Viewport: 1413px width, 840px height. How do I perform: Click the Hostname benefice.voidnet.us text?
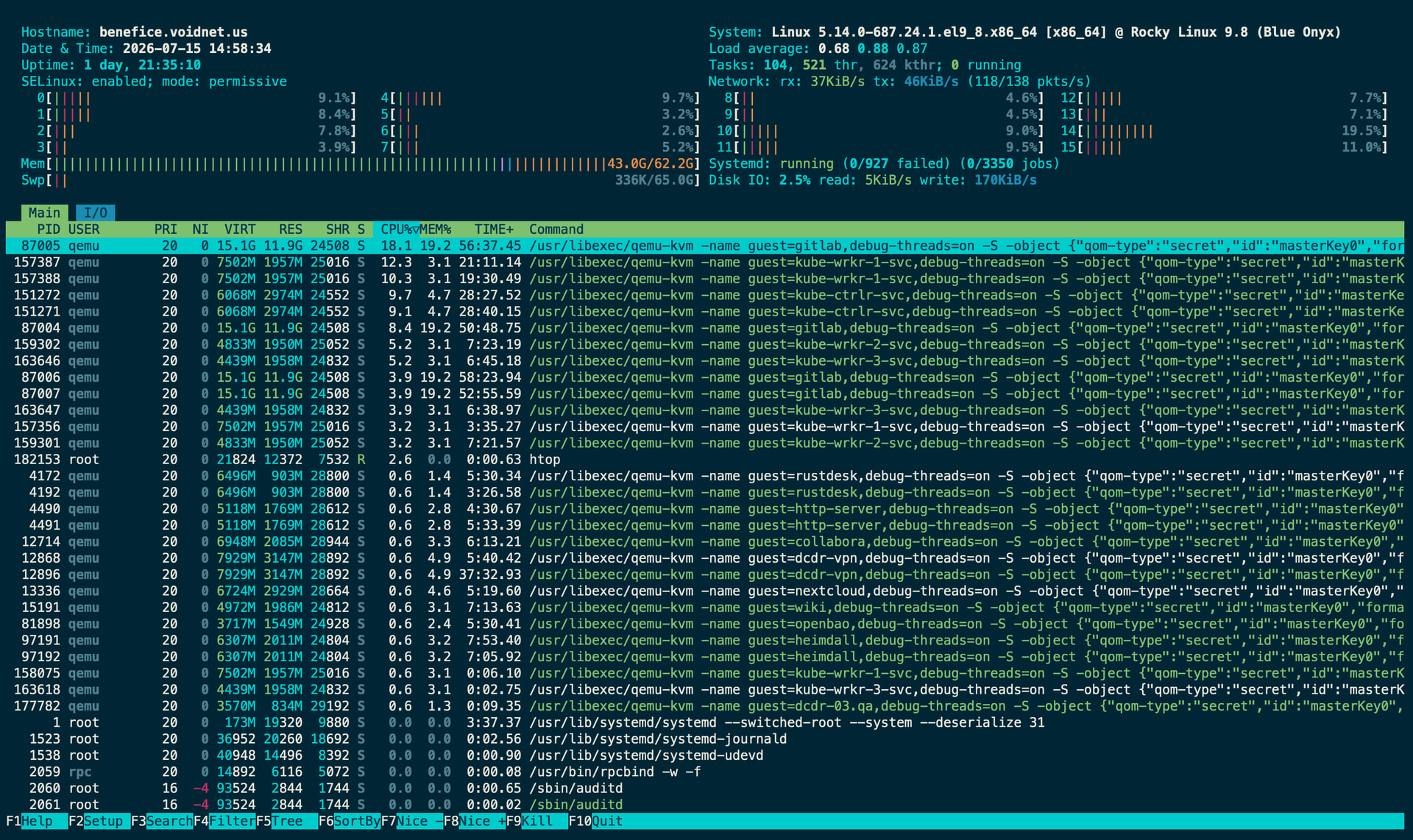pyautogui.click(x=174, y=32)
